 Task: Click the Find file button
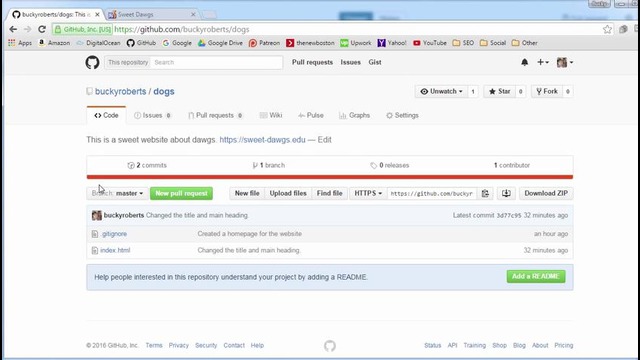click(x=329, y=193)
